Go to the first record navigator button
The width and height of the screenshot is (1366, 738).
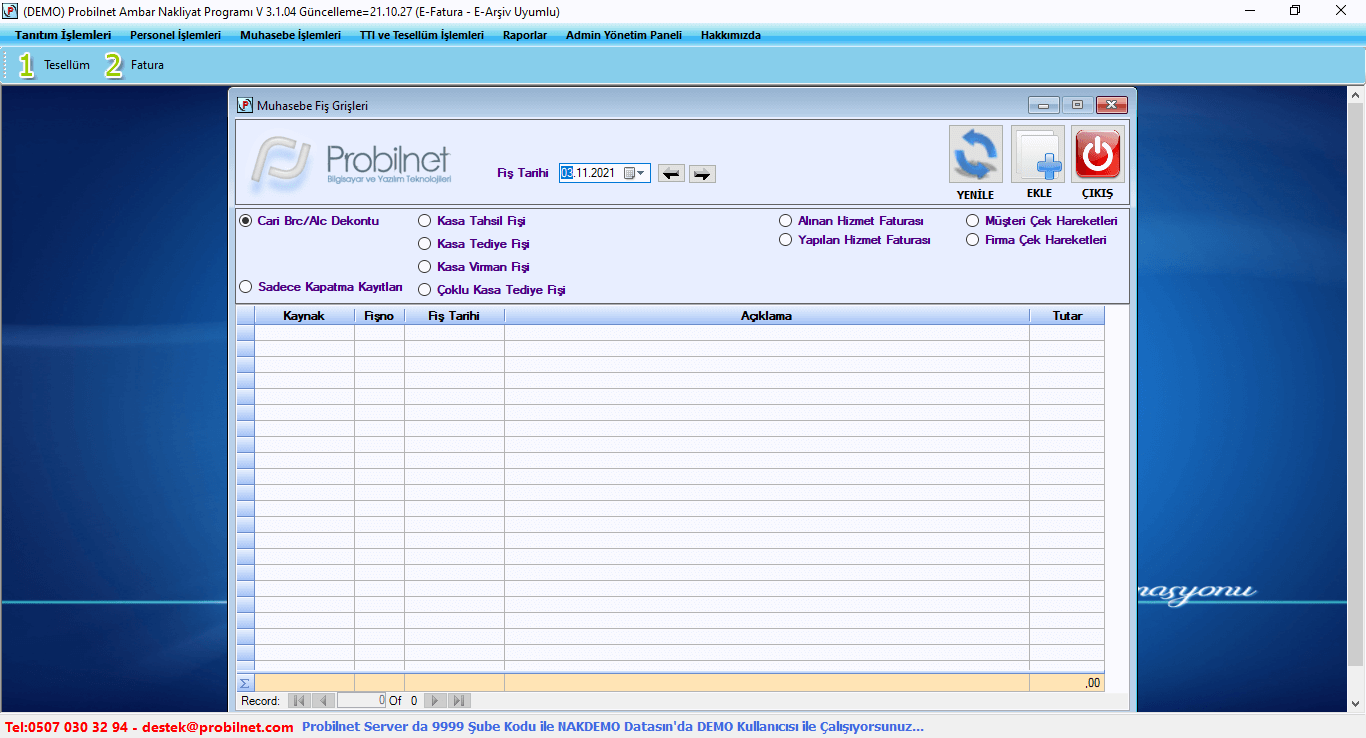coord(299,701)
